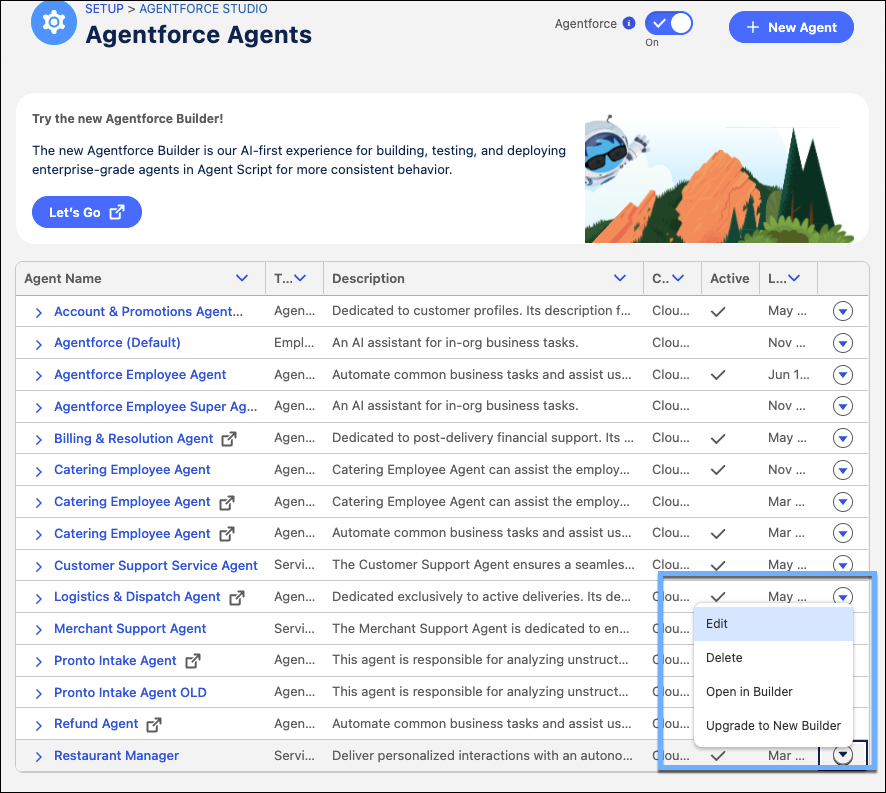Open actions menu for Agentforce Employee Agent row
This screenshot has height=793, width=886.
coord(842,374)
